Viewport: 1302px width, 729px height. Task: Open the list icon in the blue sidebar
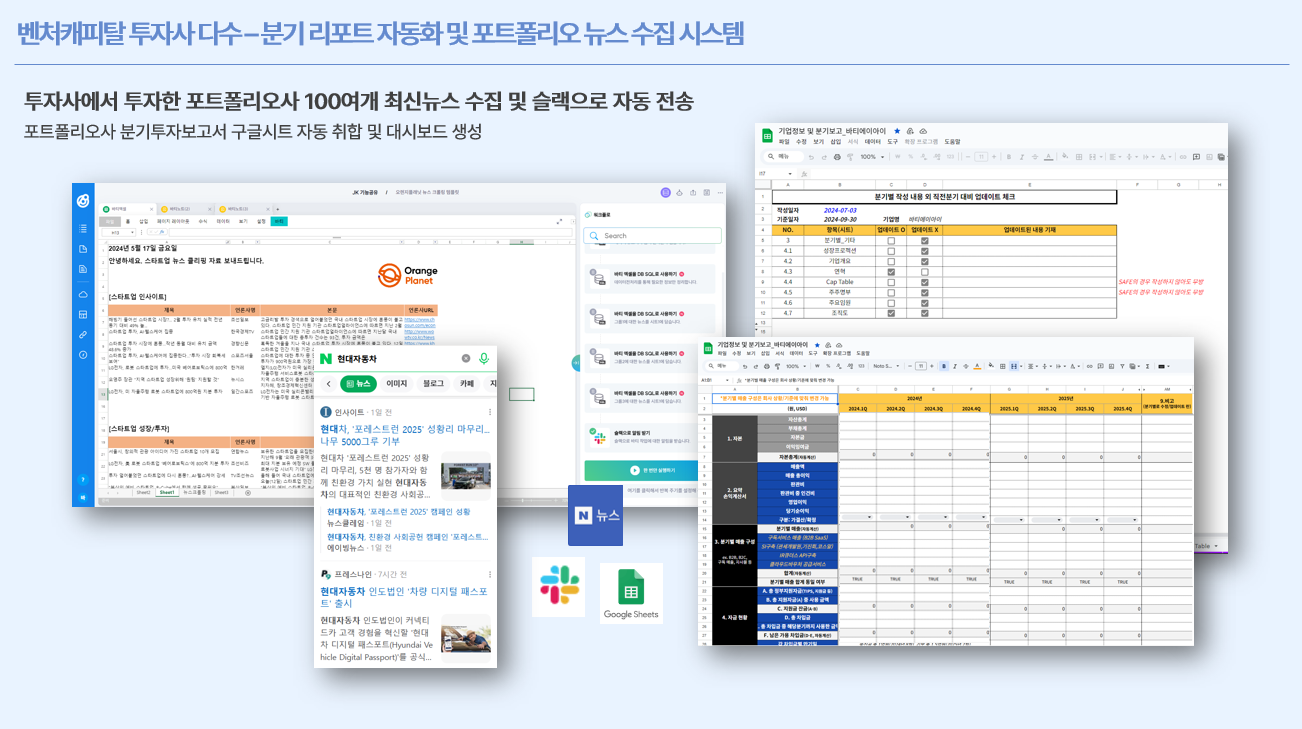tap(83, 228)
